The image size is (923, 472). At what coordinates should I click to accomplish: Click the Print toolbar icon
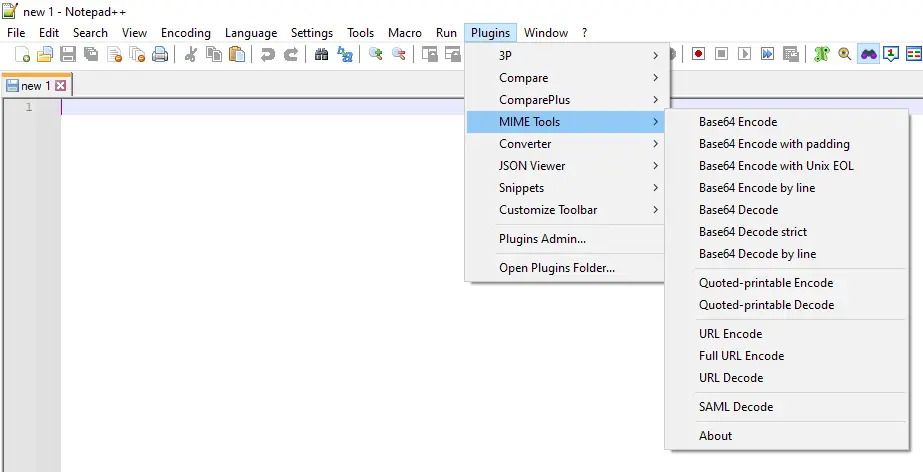[160, 55]
